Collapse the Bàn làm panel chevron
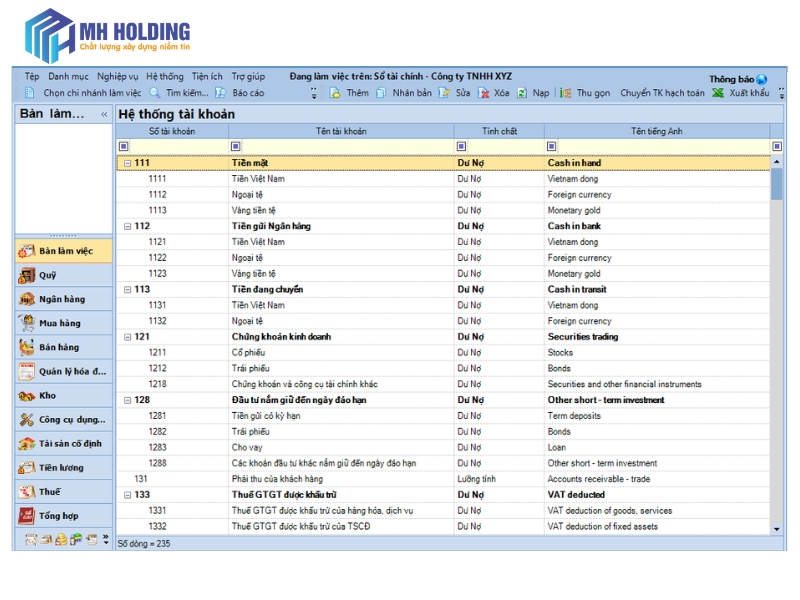Viewport: 800px width, 600px height. click(104, 114)
